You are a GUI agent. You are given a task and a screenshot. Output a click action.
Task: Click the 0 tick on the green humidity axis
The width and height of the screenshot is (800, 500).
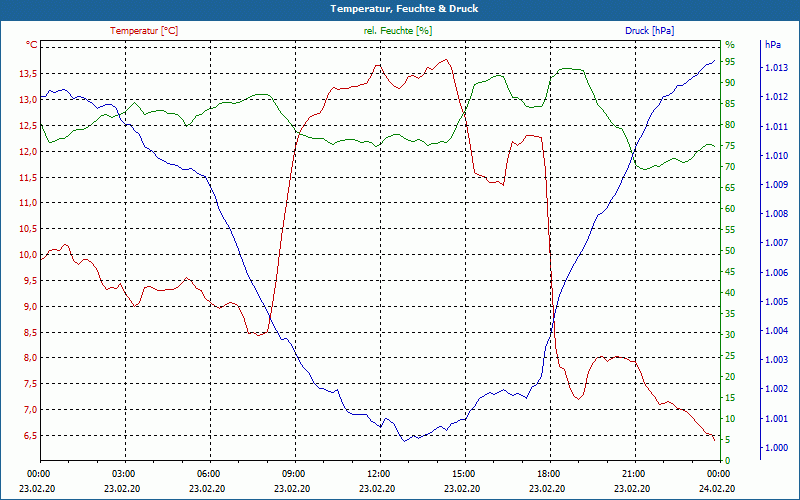click(x=728, y=461)
